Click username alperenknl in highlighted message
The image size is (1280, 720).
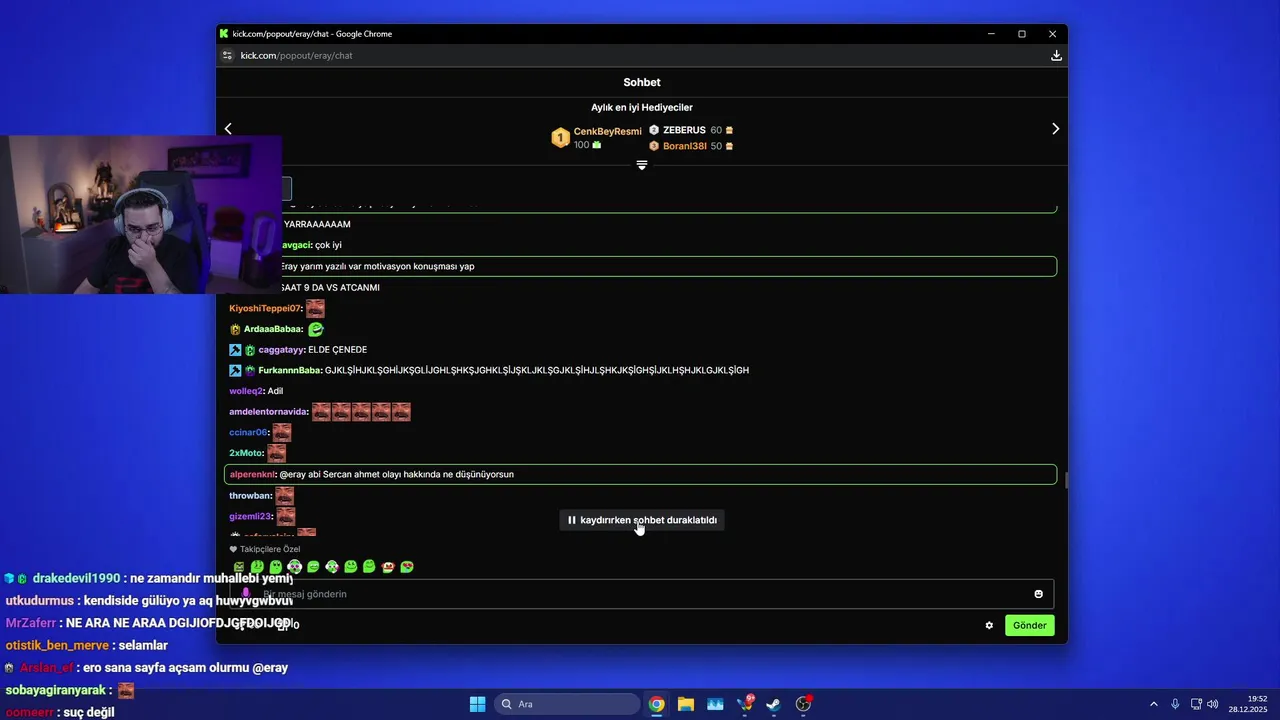click(252, 474)
